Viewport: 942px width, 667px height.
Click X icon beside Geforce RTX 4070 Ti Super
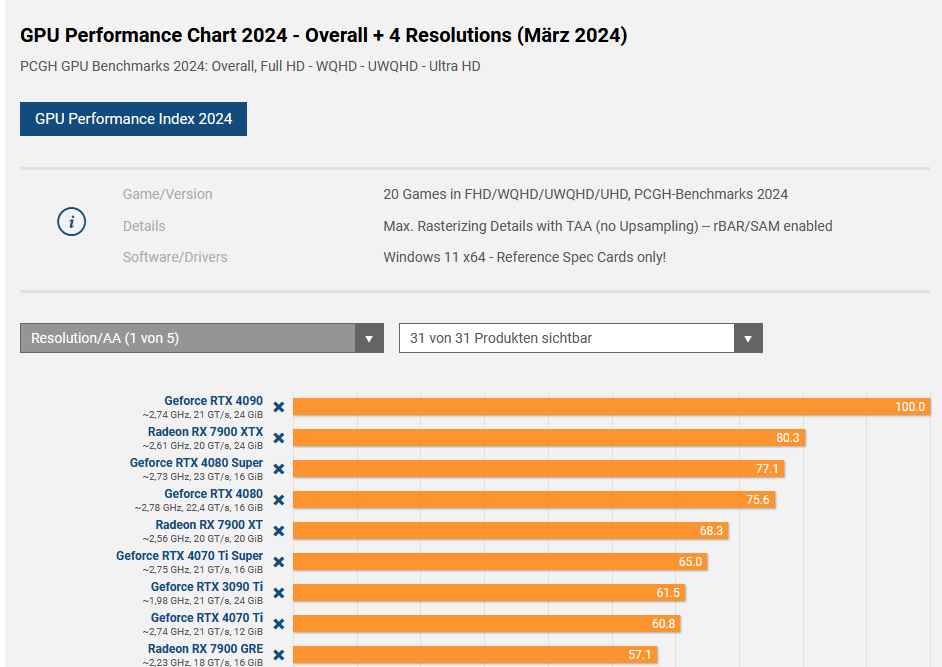279,562
